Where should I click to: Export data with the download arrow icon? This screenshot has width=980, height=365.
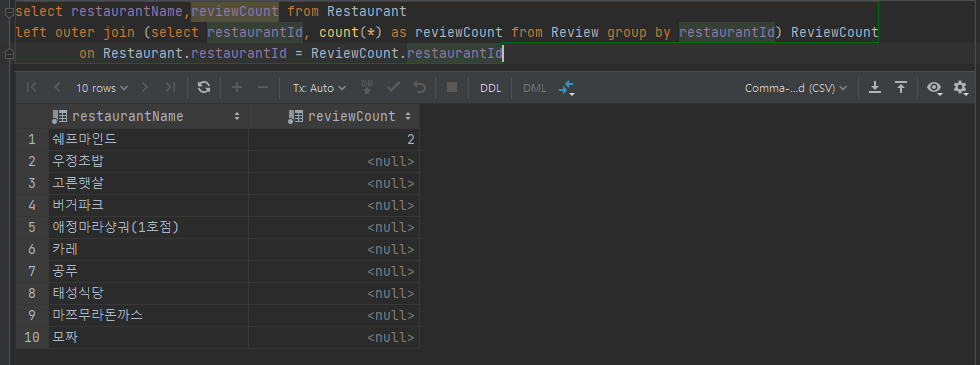coord(876,88)
